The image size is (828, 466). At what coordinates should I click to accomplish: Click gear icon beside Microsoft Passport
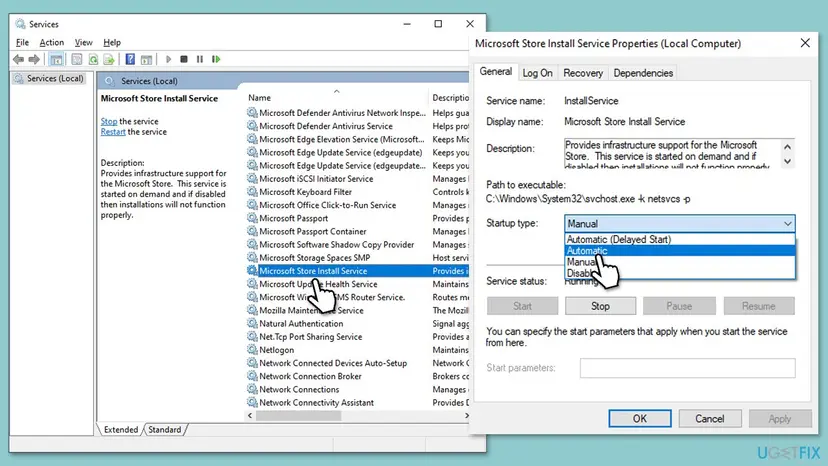click(252, 218)
